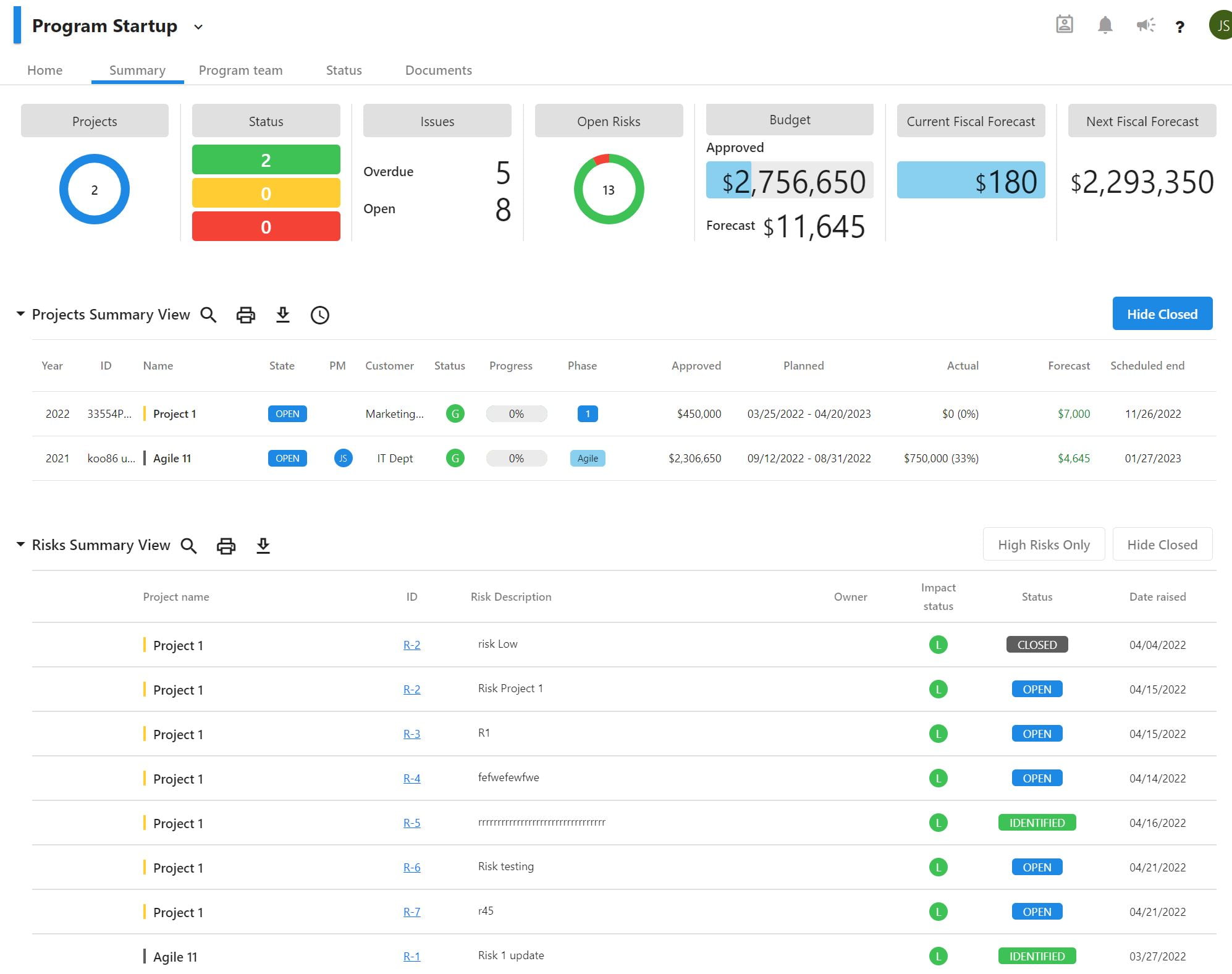Open the announcements megaphone icon
1232x974 pixels.
coord(1146,25)
